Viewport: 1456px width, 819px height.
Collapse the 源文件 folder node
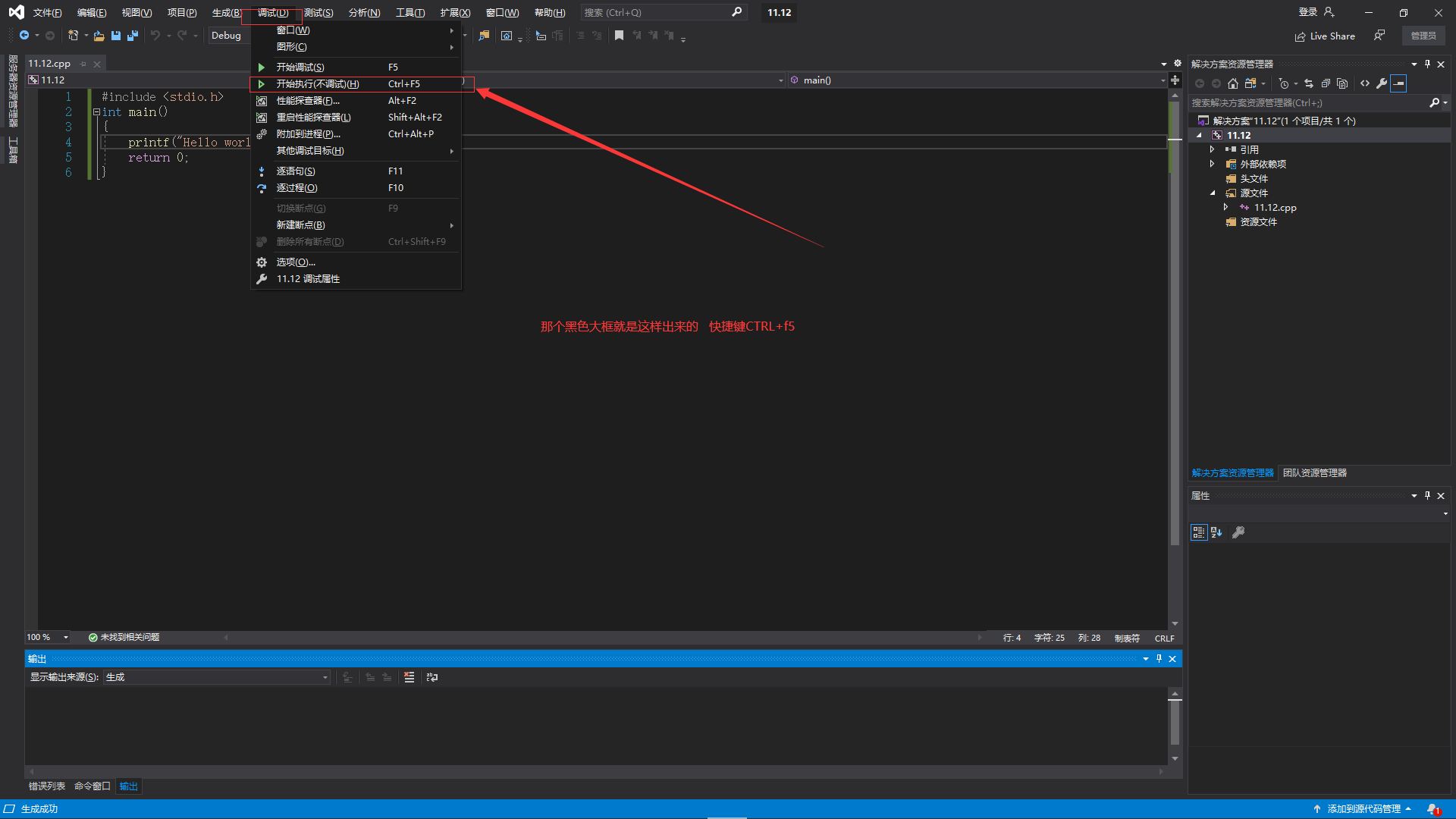coord(1212,193)
